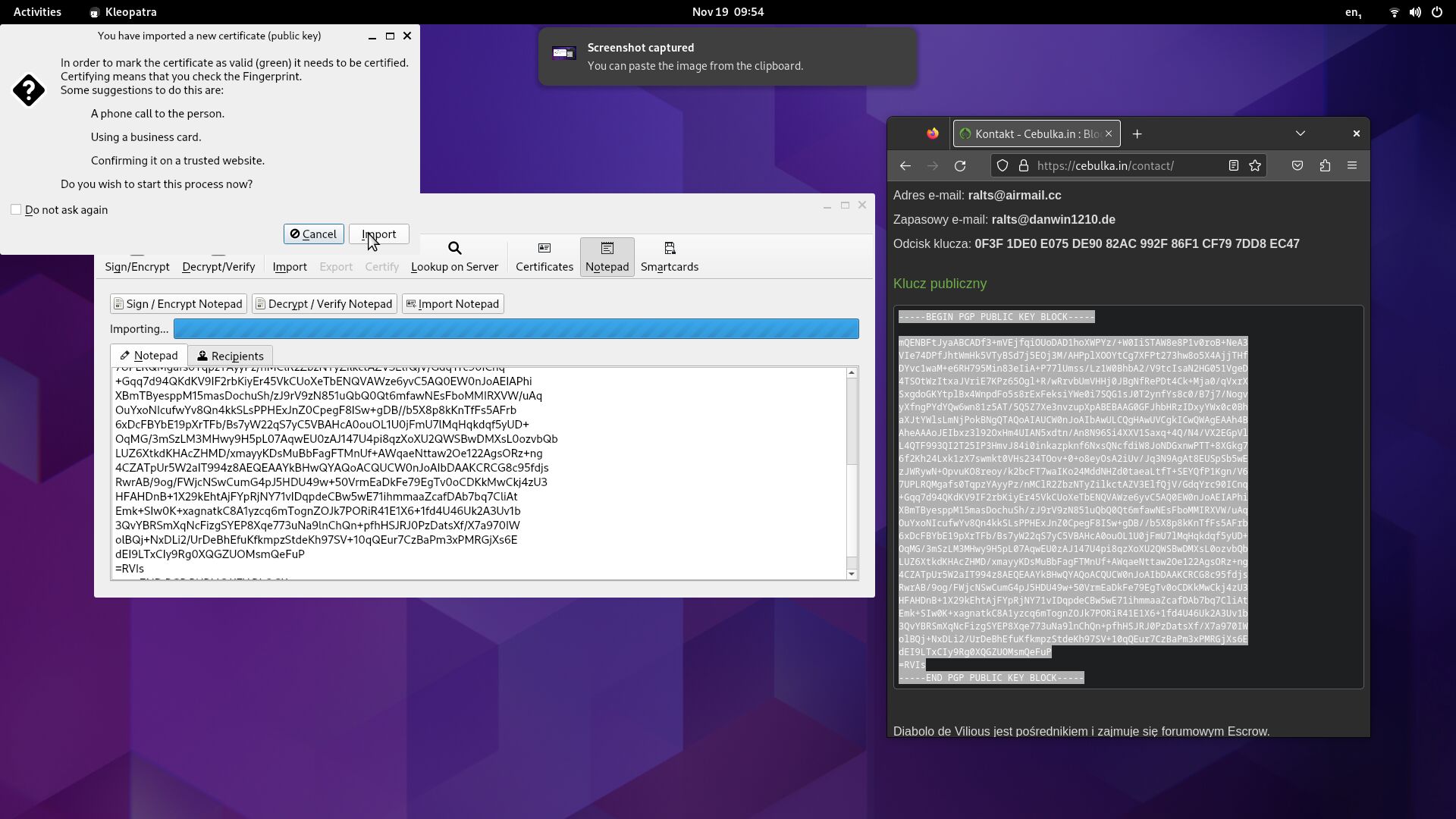Open Firefox hamburger application menu
Viewport: 1456px width, 819px height.
coord(1352,166)
